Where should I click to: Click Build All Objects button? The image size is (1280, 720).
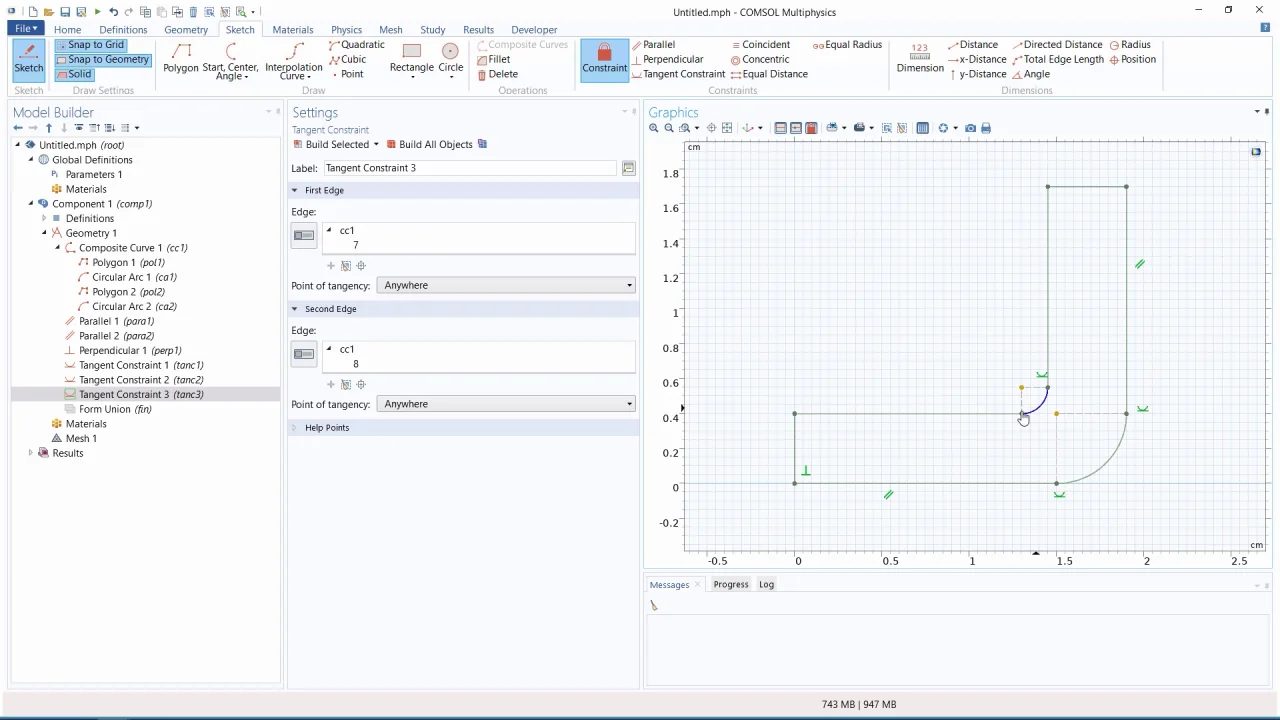pos(429,145)
